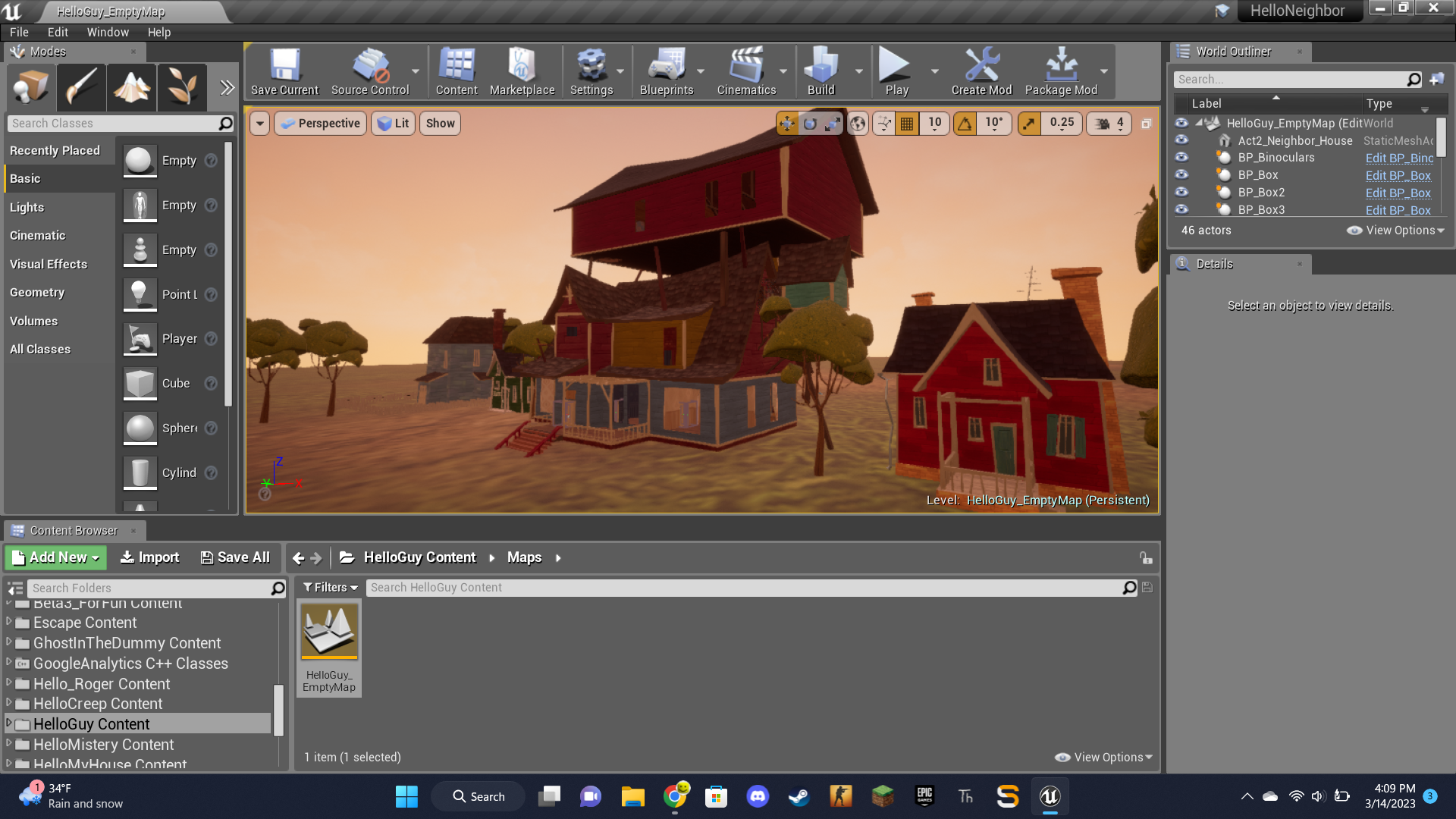Open Discord from taskbar

(x=758, y=796)
